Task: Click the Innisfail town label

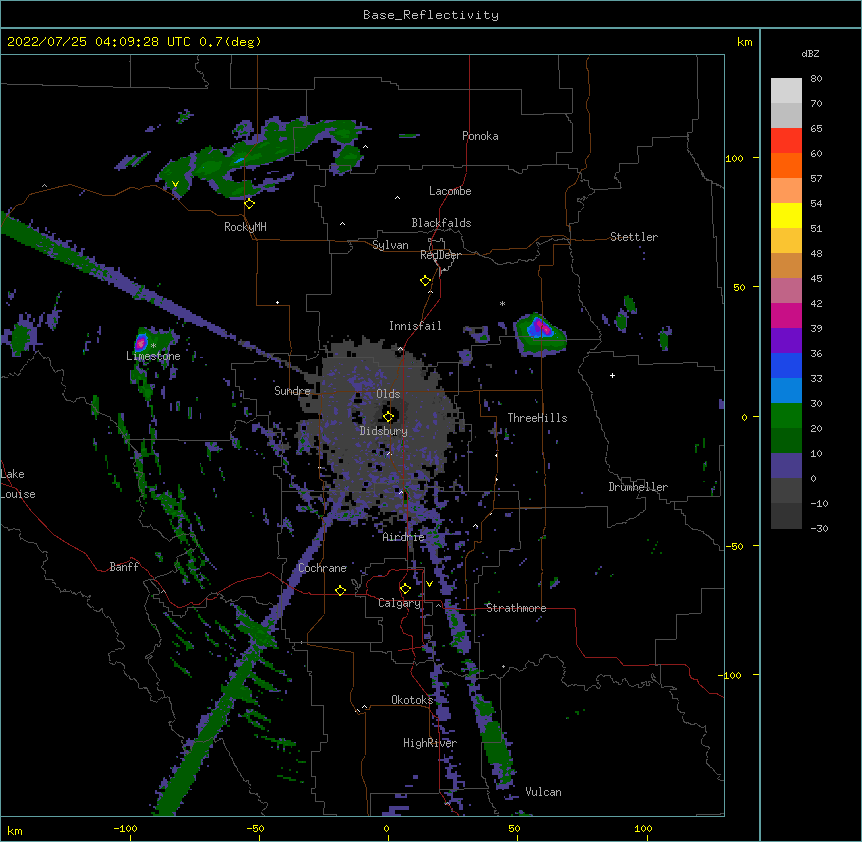Action: (x=415, y=326)
